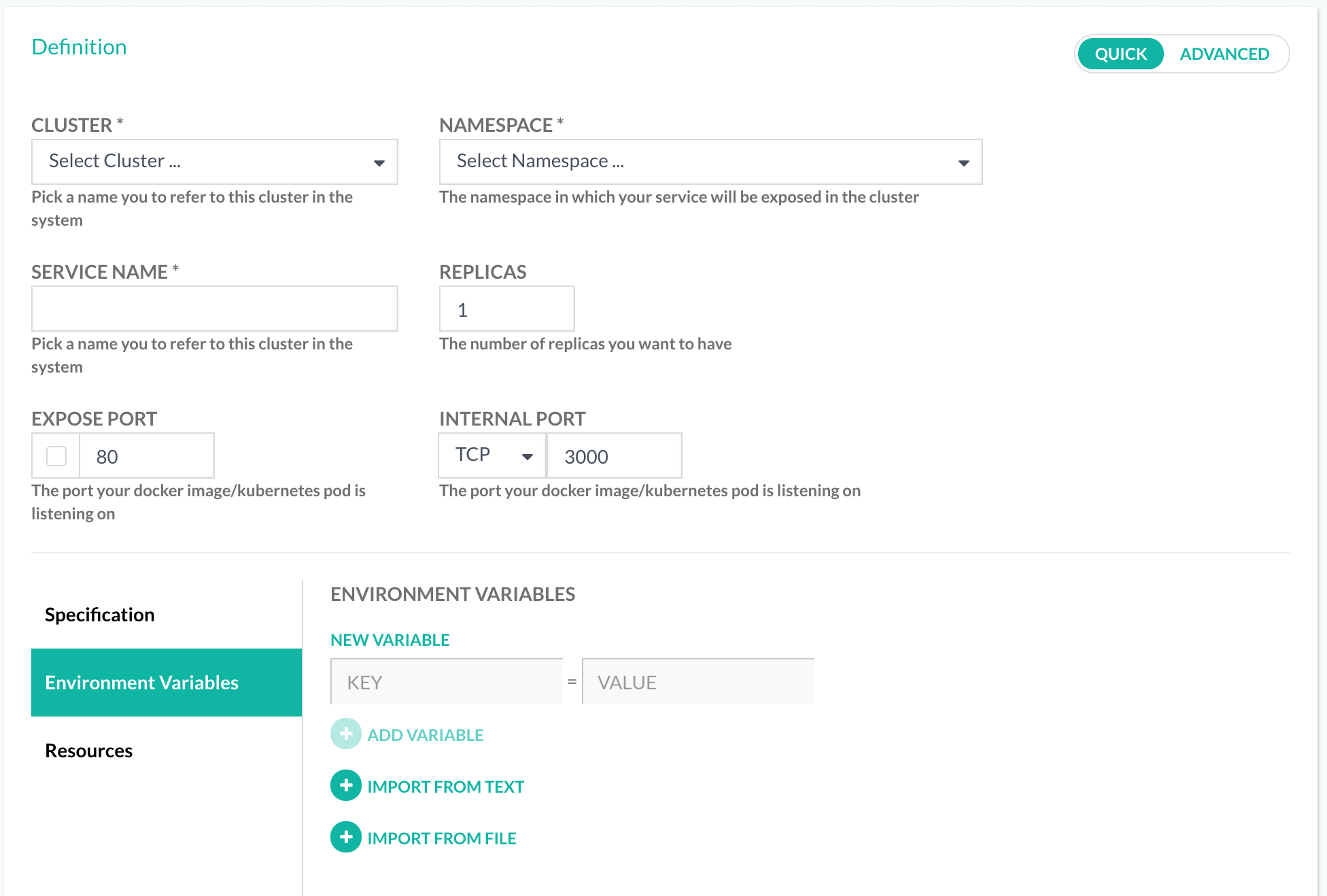The width and height of the screenshot is (1327, 896).
Task: Click the Replicas number field
Action: (507, 309)
